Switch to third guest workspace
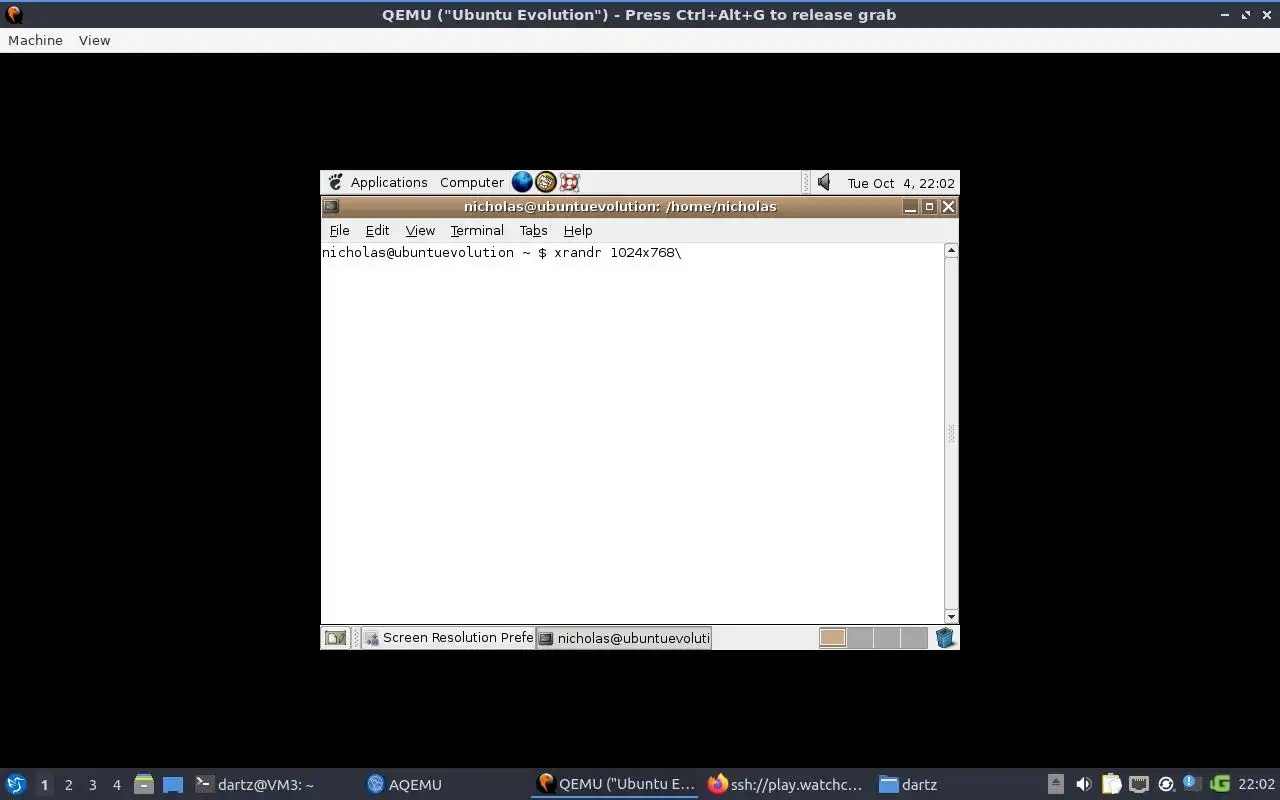The height and width of the screenshot is (800, 1280). [887, 638]
